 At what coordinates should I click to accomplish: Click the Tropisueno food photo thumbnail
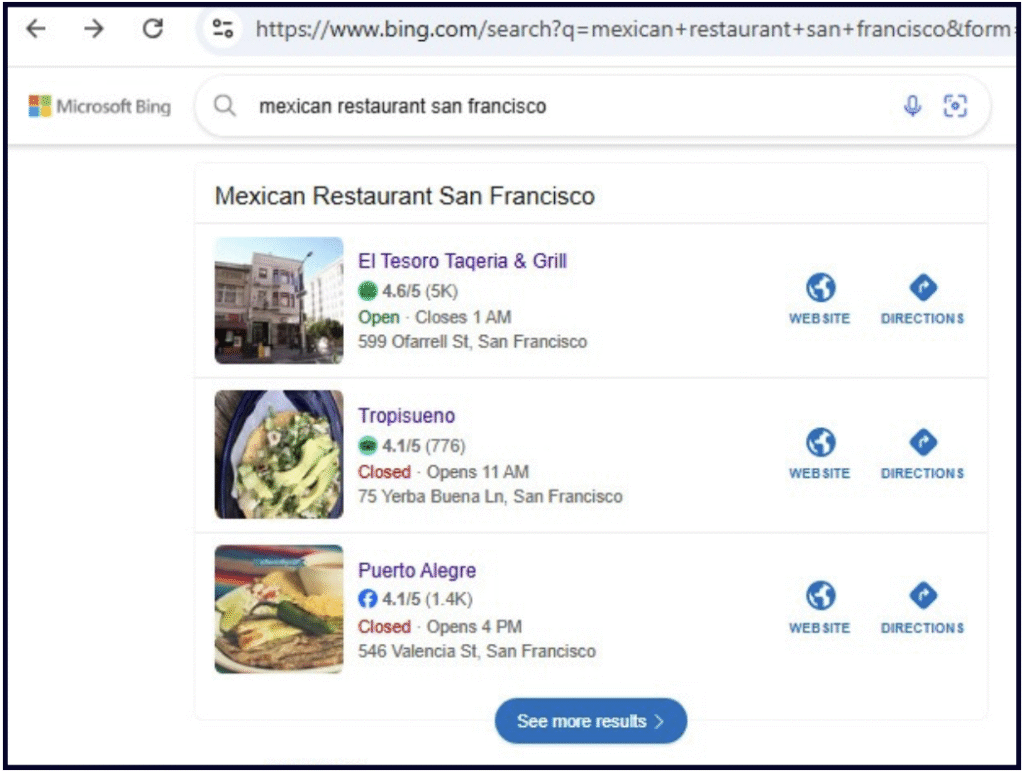coord(279,455)
